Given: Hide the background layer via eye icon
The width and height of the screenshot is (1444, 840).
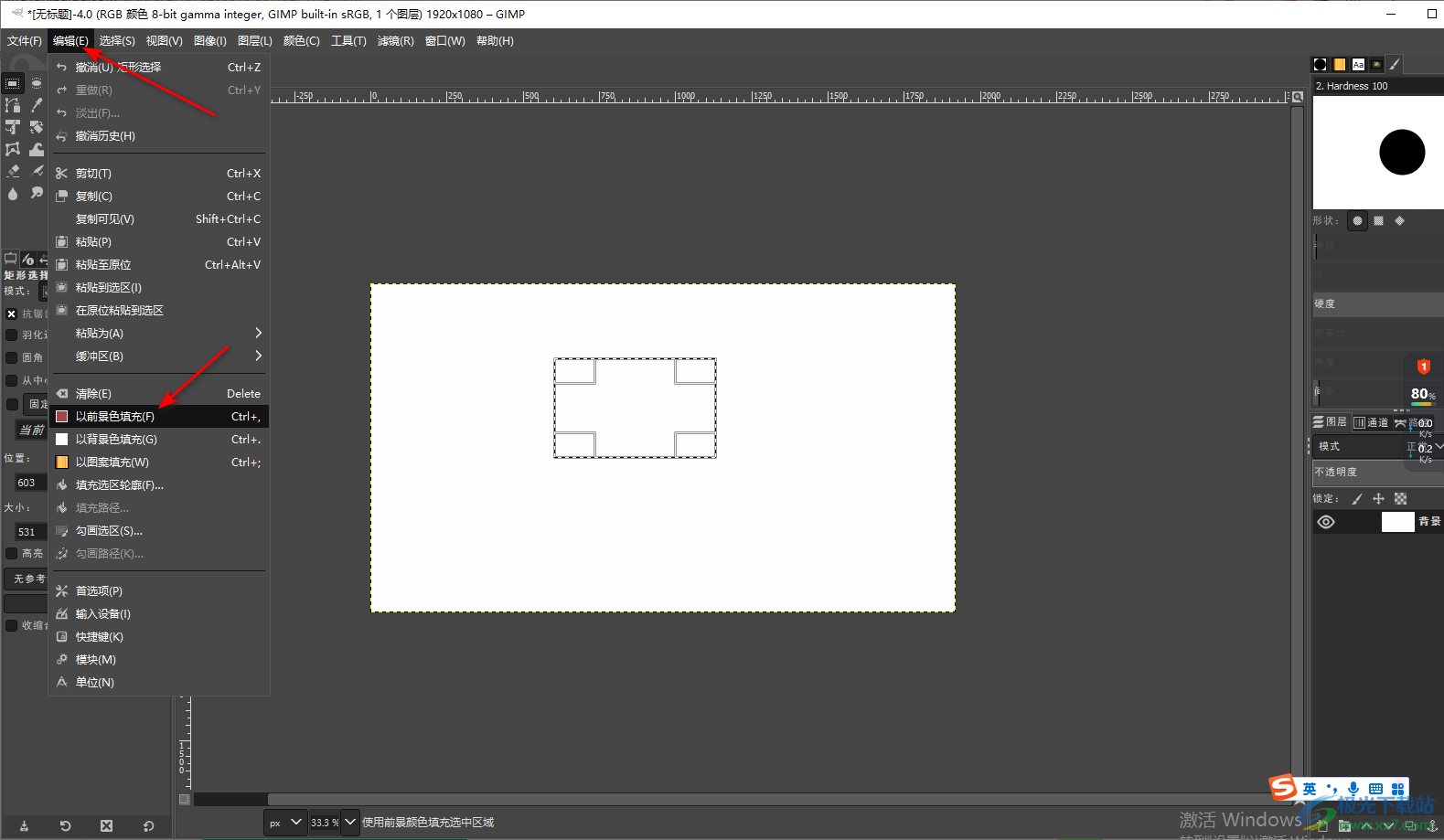Looking at the screenshot, I should (1326, 522).
